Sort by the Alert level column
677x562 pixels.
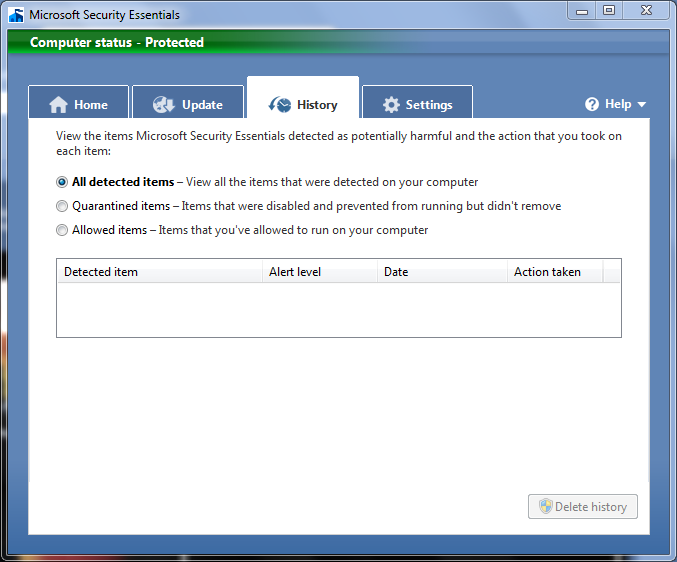[x=320, y=272]
